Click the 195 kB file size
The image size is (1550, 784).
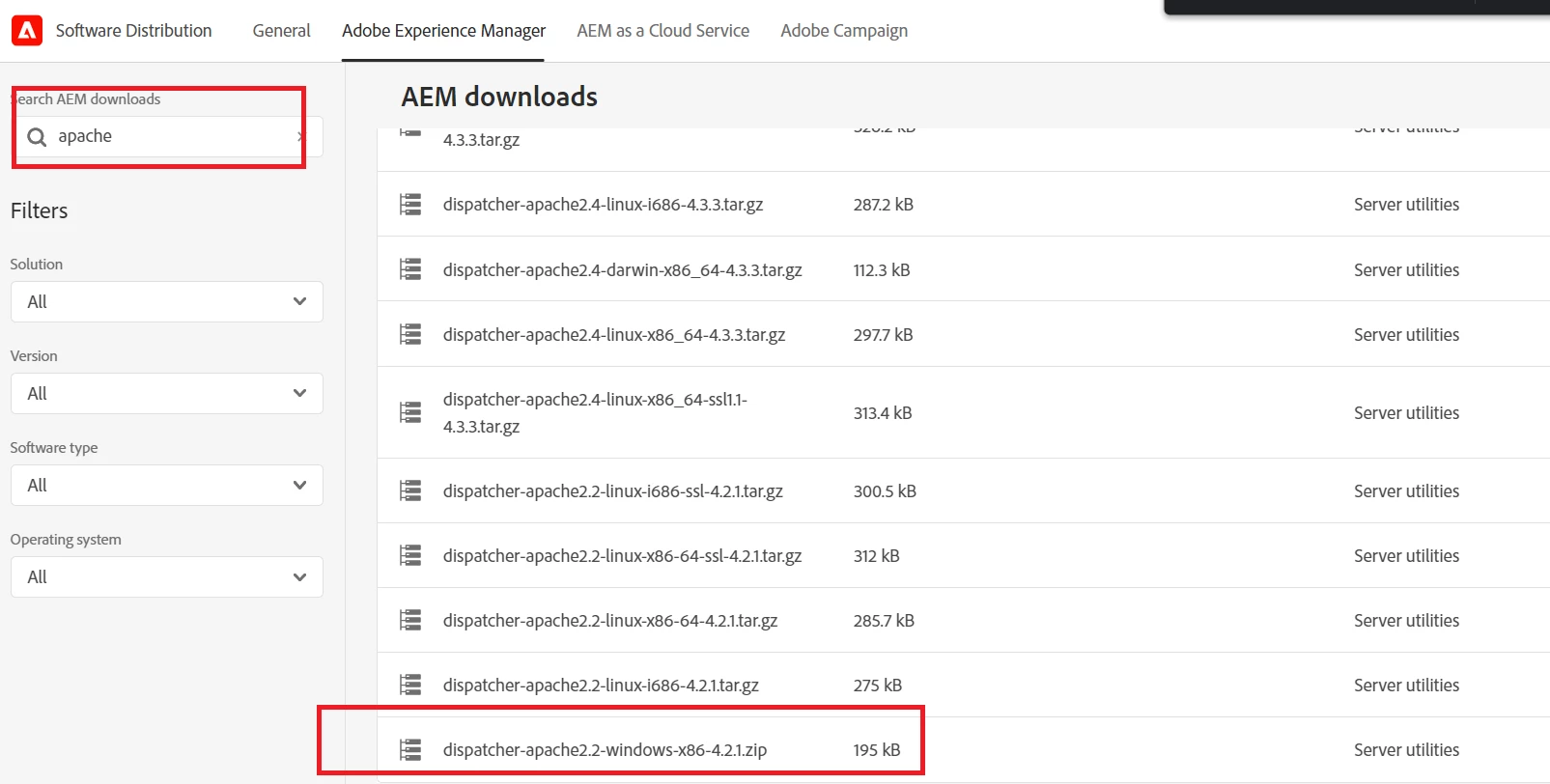pyautogui.click(x=877, y=749)
